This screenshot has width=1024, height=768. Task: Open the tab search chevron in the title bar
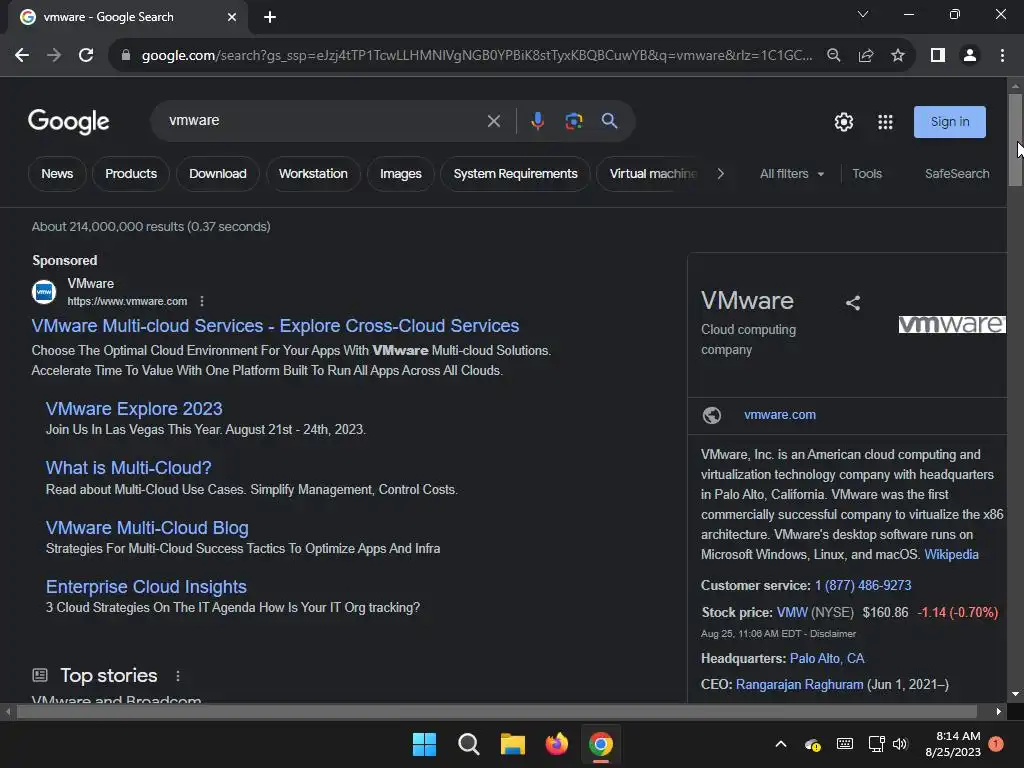(x=863, y=14)
